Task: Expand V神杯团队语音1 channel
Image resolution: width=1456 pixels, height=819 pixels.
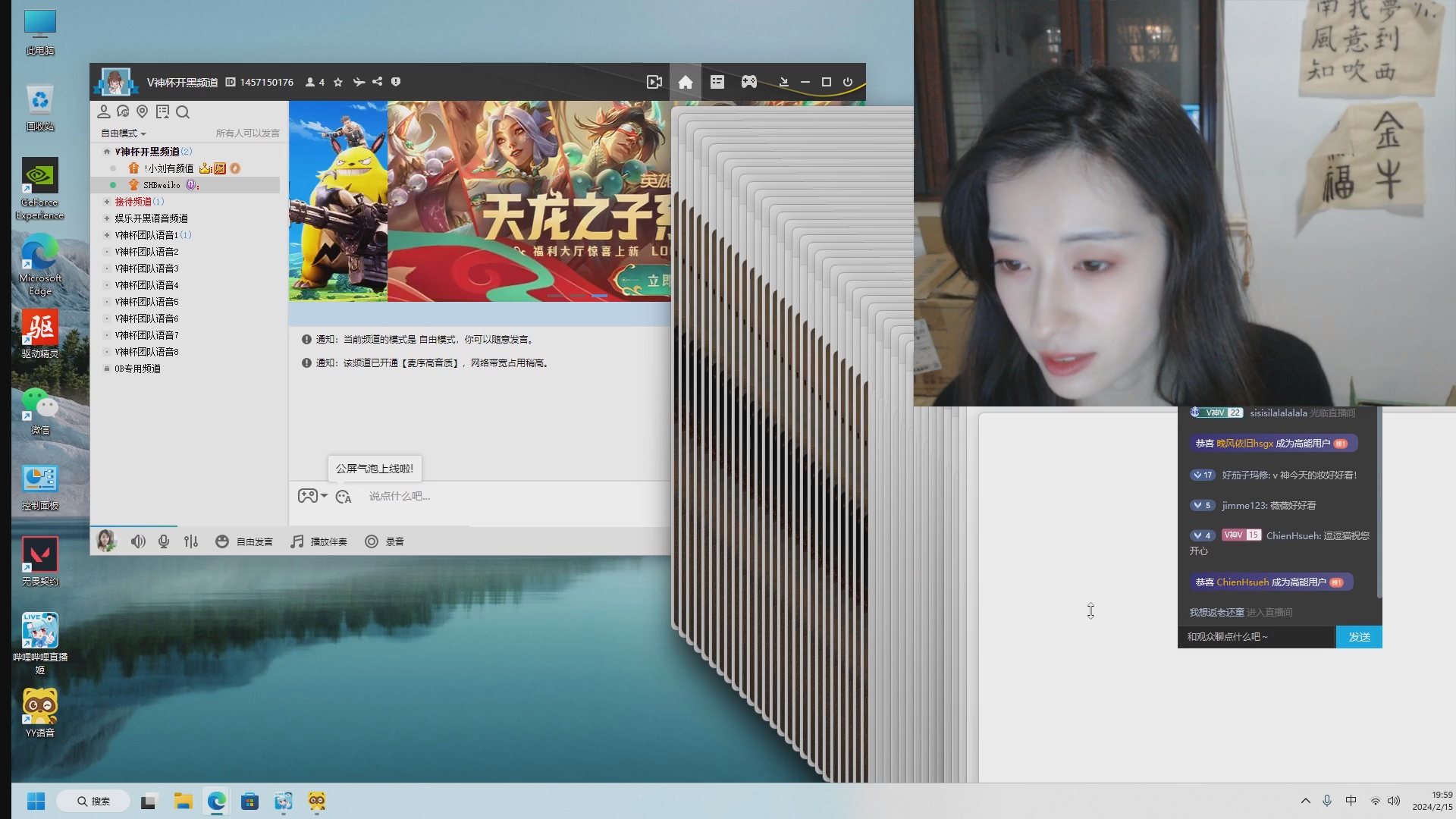Action: tap(107, 235)
